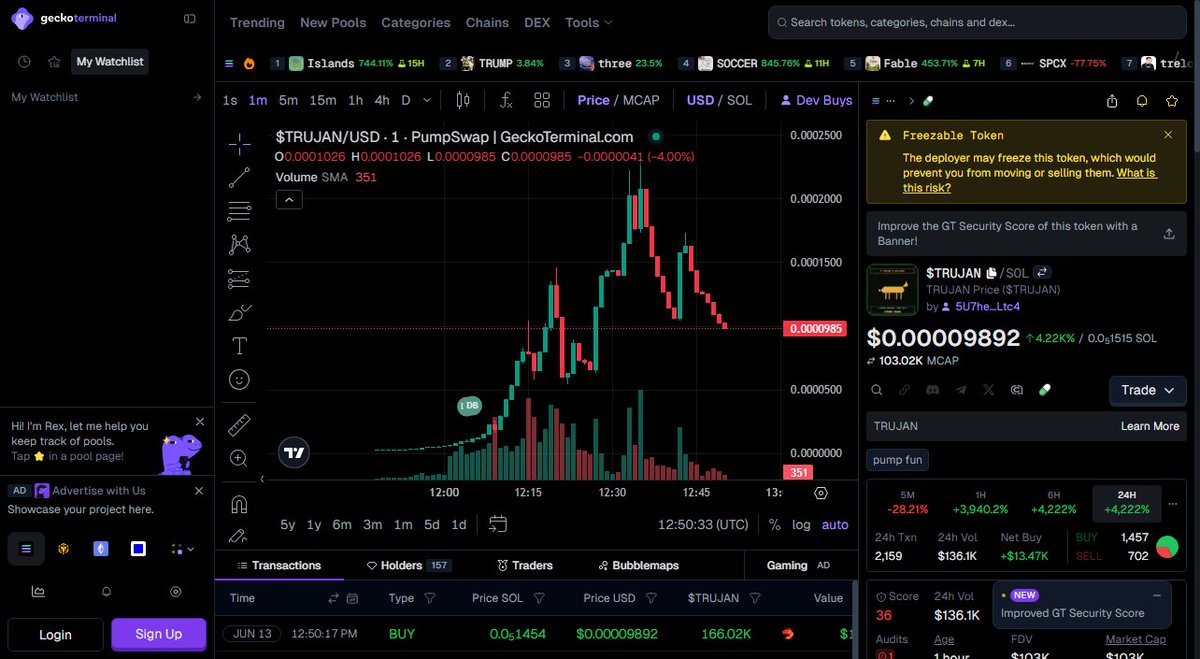
Task: Open the candlestick chart style selector
Action: tap(462, 100)
